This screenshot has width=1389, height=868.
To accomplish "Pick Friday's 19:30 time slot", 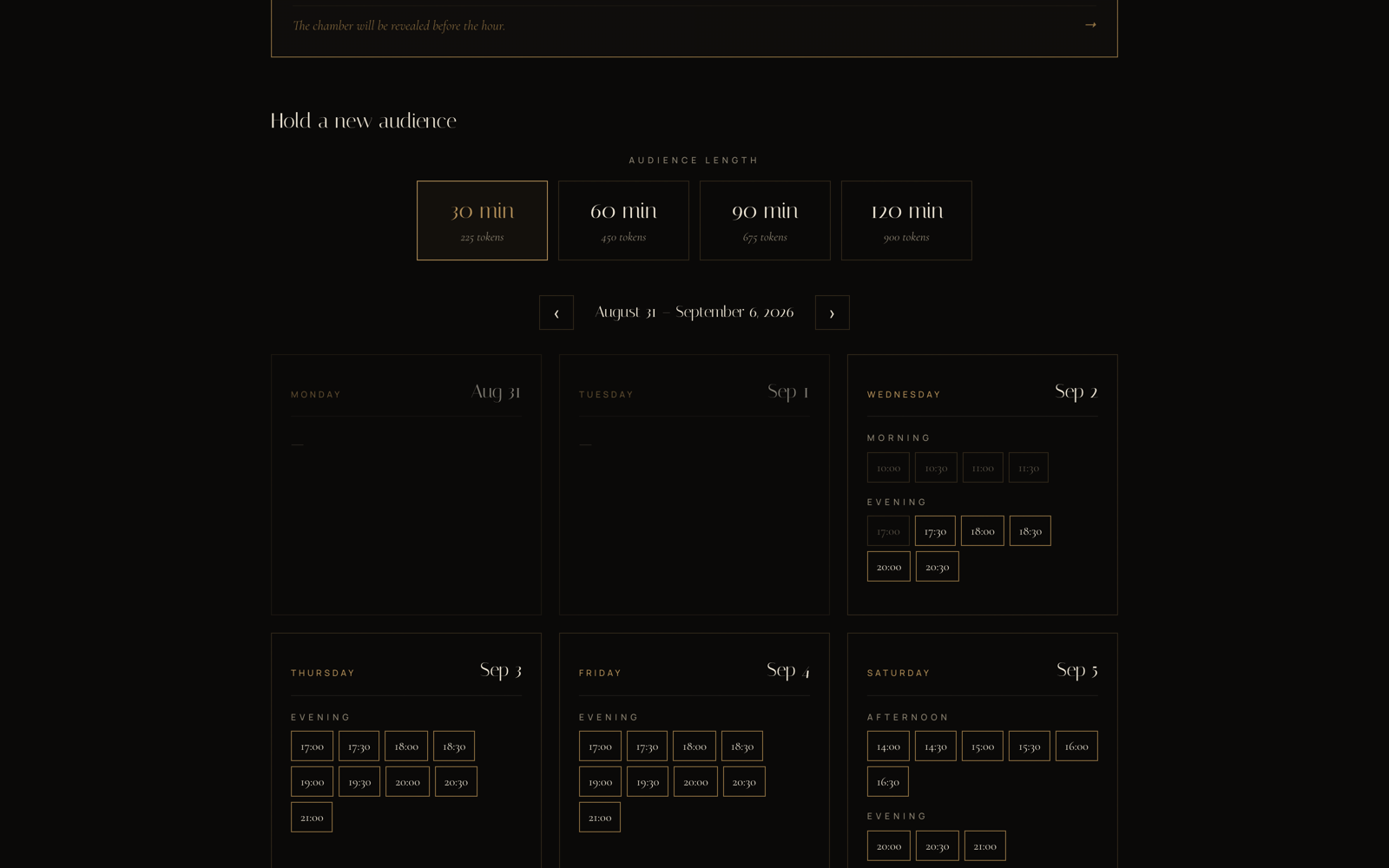I will point(648,782).
